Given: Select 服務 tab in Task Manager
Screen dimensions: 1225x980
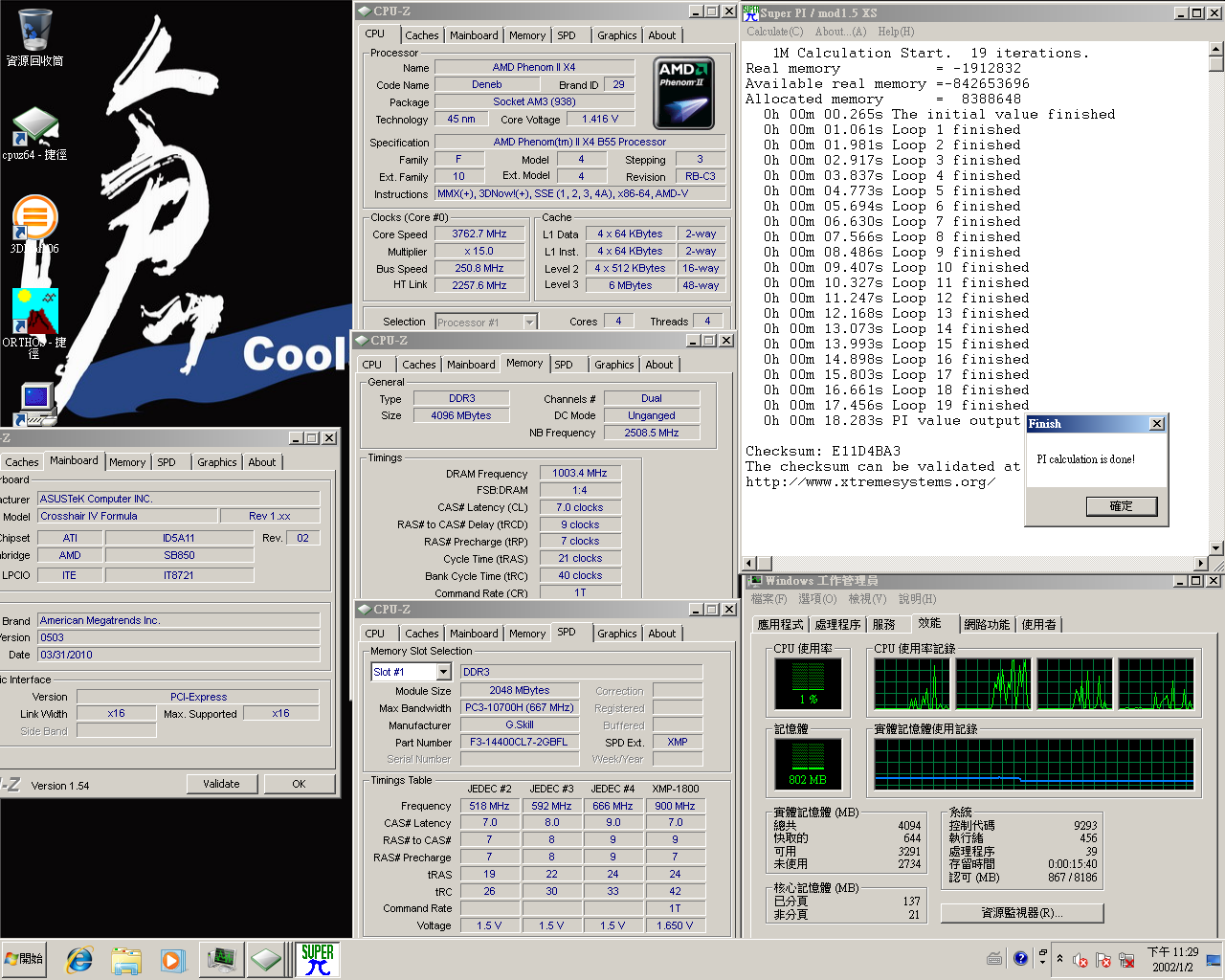Looking at the screenshot, I should (x=884, y=624).
